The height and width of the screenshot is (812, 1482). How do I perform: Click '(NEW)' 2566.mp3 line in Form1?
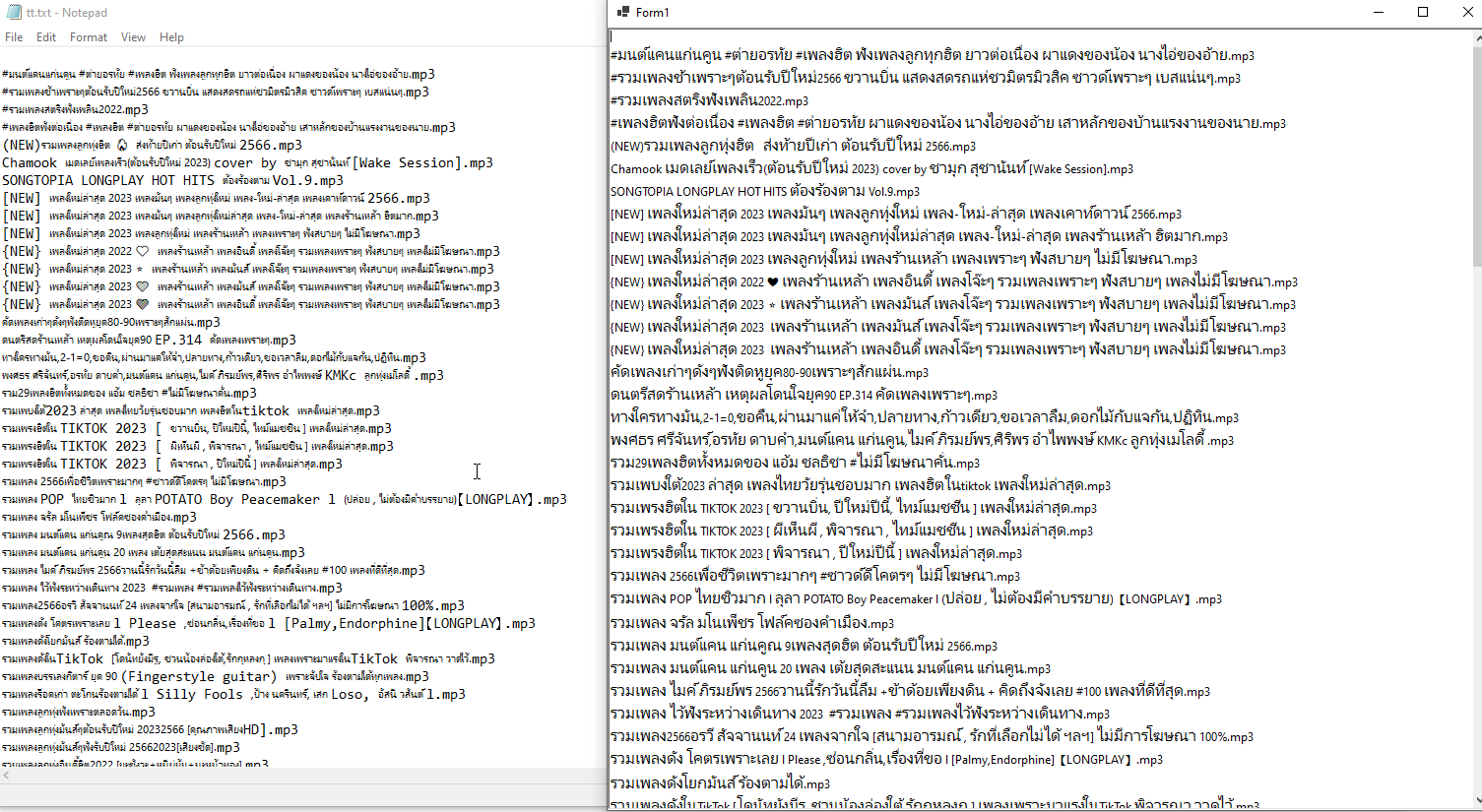click(793, 146)
